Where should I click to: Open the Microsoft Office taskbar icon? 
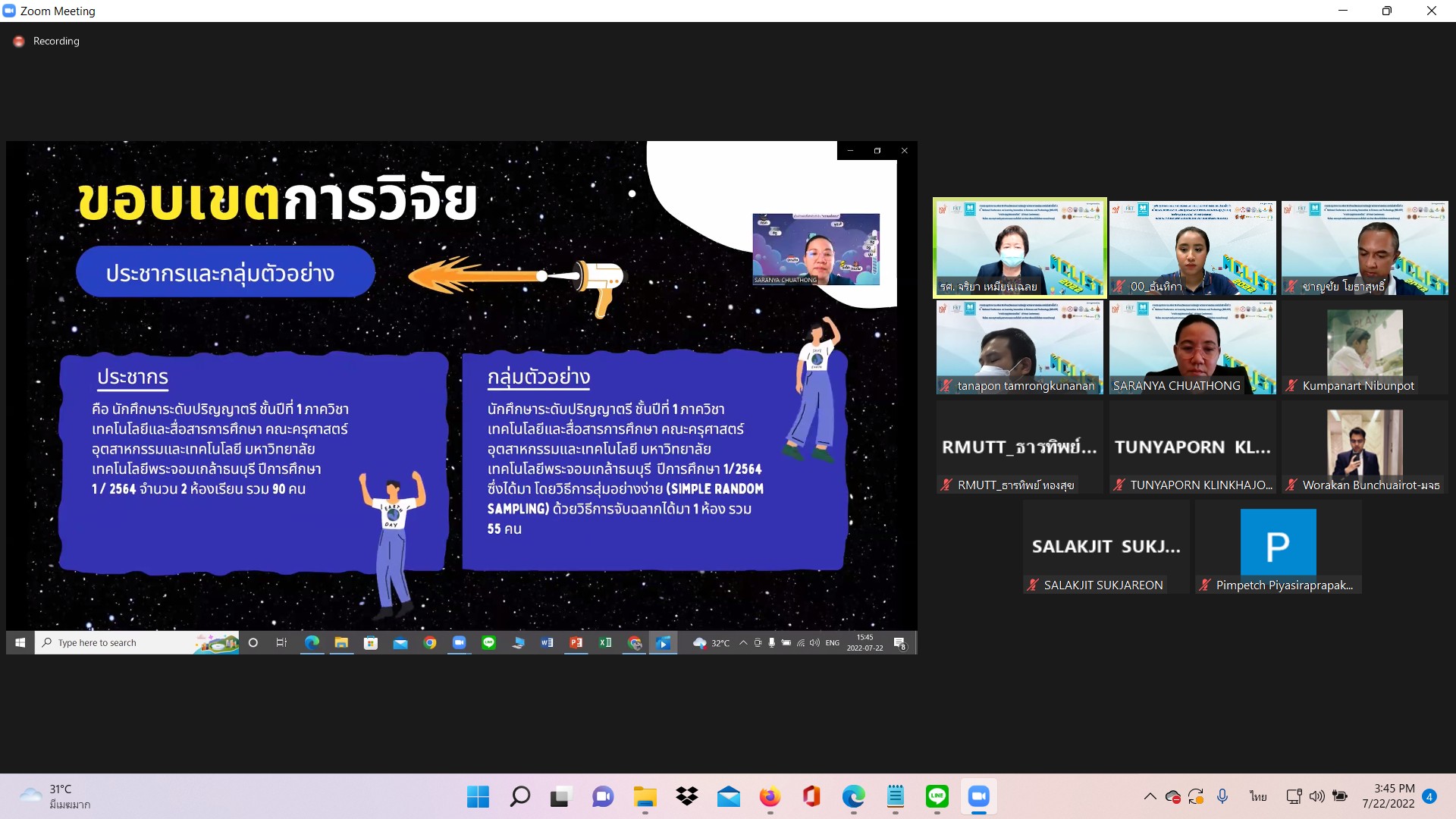click(811, 796)
